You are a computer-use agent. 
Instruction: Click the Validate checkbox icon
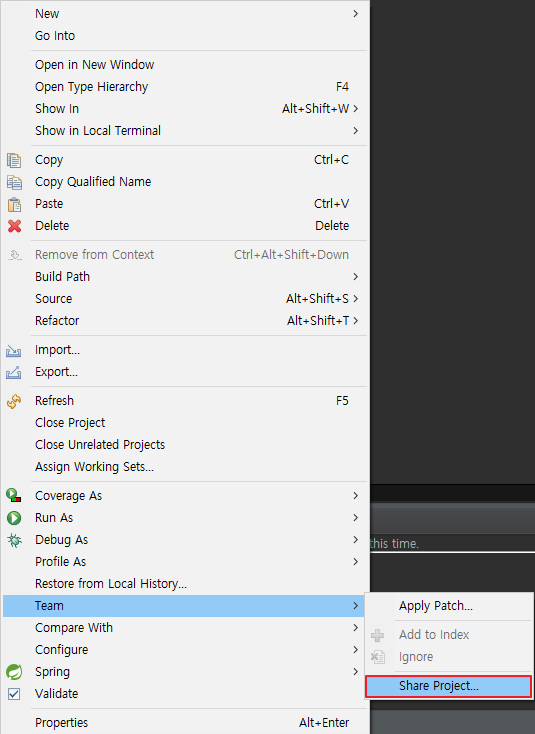click(x=14, y=694)
